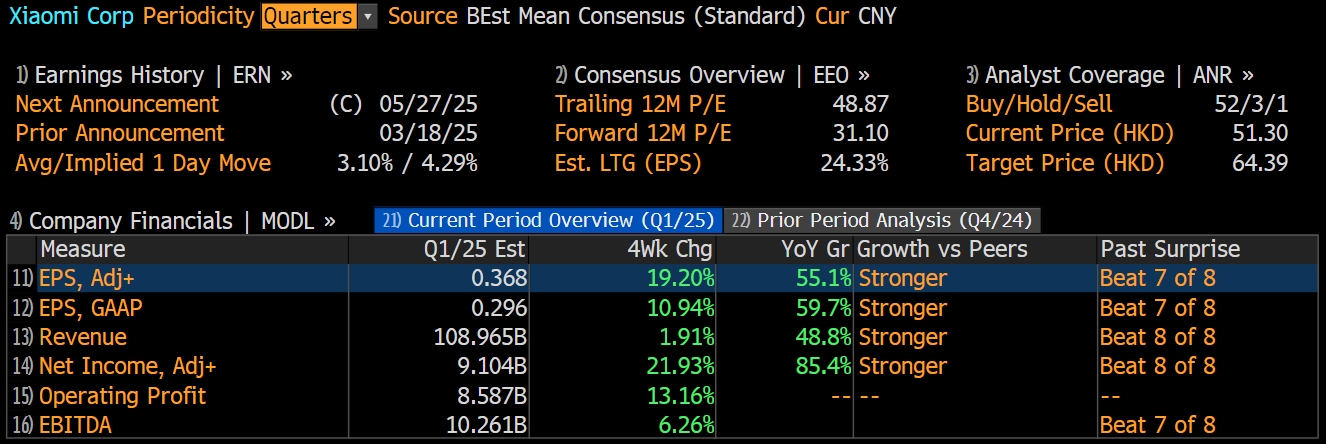Click Beat 8 of 8 in Revenue row
The height and width of the screenshot is (444, 1326).
pos(1158,337)
